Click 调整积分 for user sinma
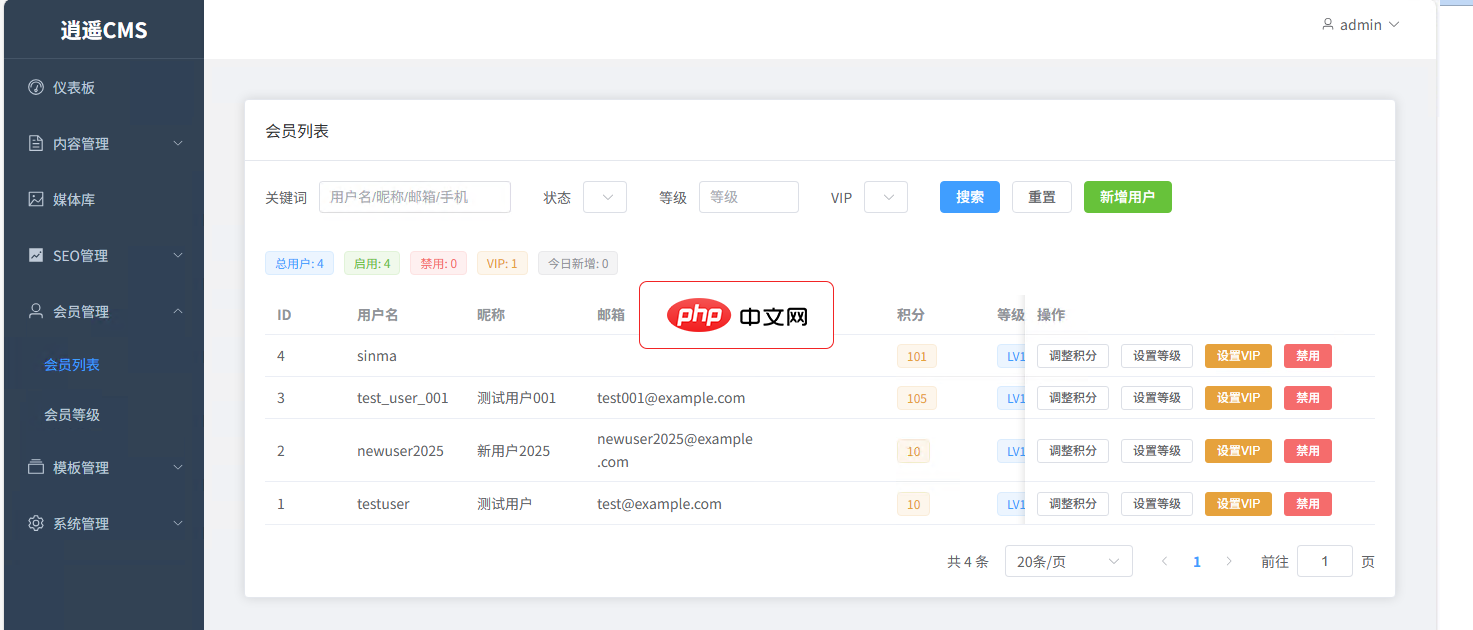Image resolution: width=1473 pixels, height=630 pixels. (x=1072, y=355)
